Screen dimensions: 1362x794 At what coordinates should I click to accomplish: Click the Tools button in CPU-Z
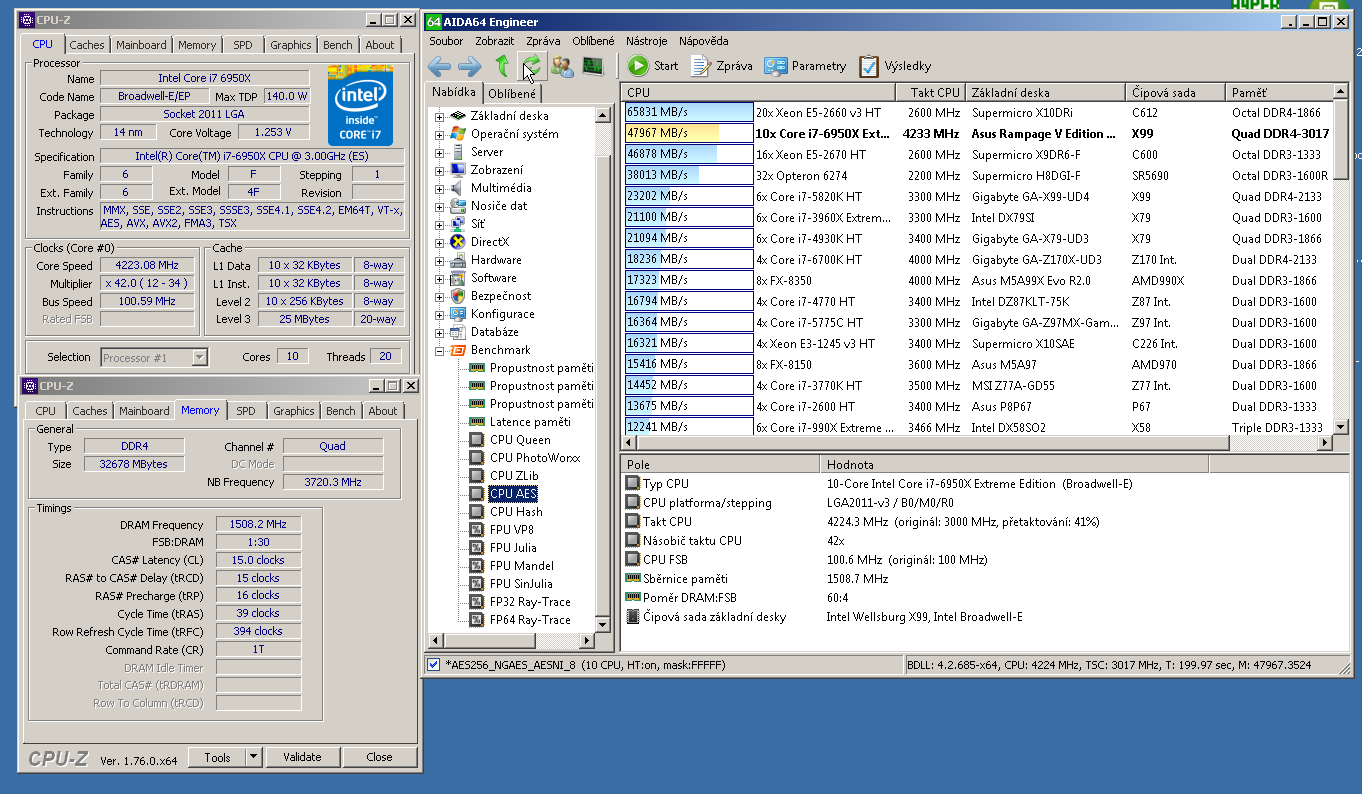(x=217, y=757)
